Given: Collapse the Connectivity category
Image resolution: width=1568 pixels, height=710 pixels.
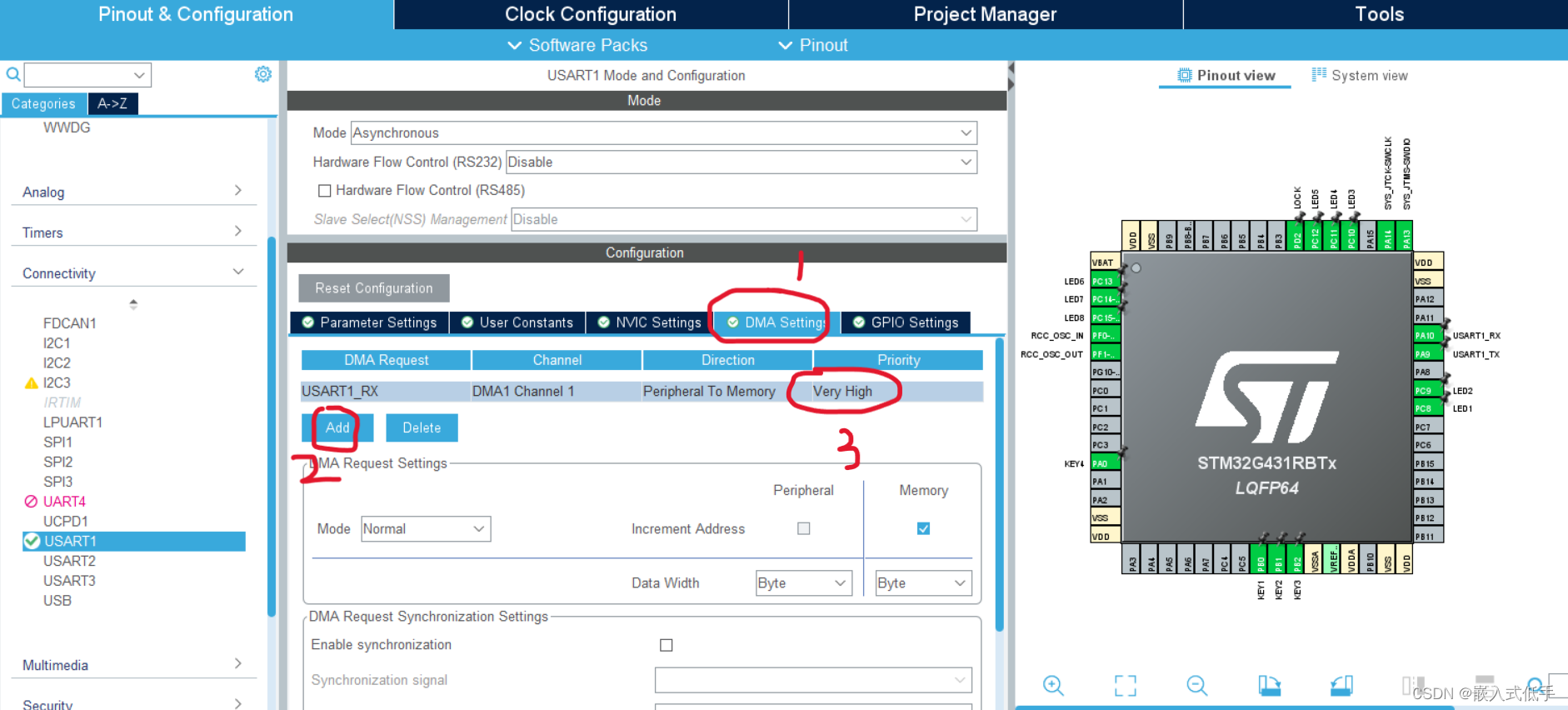Looking at the screenshot, I should point(133,272).
